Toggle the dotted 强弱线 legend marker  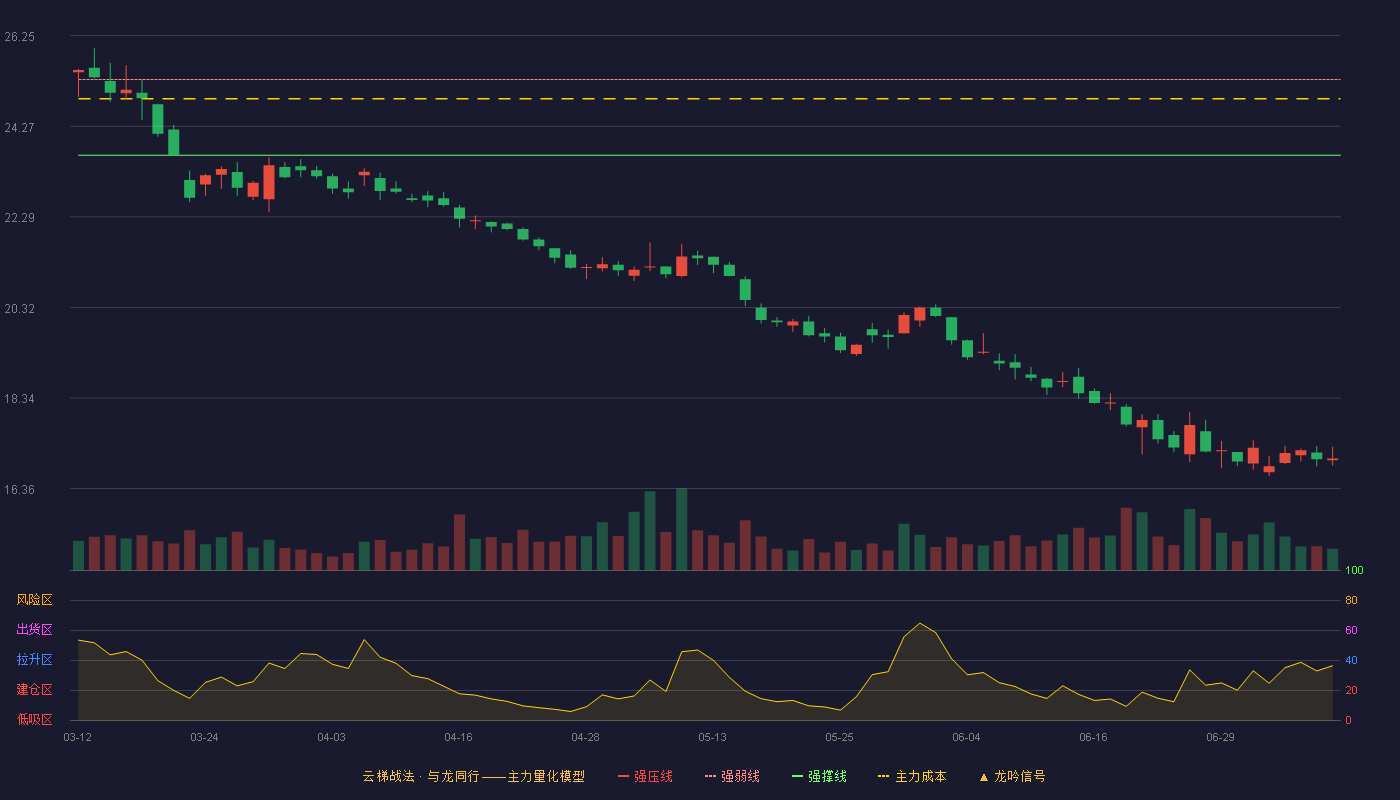click(x=711, y=776)
